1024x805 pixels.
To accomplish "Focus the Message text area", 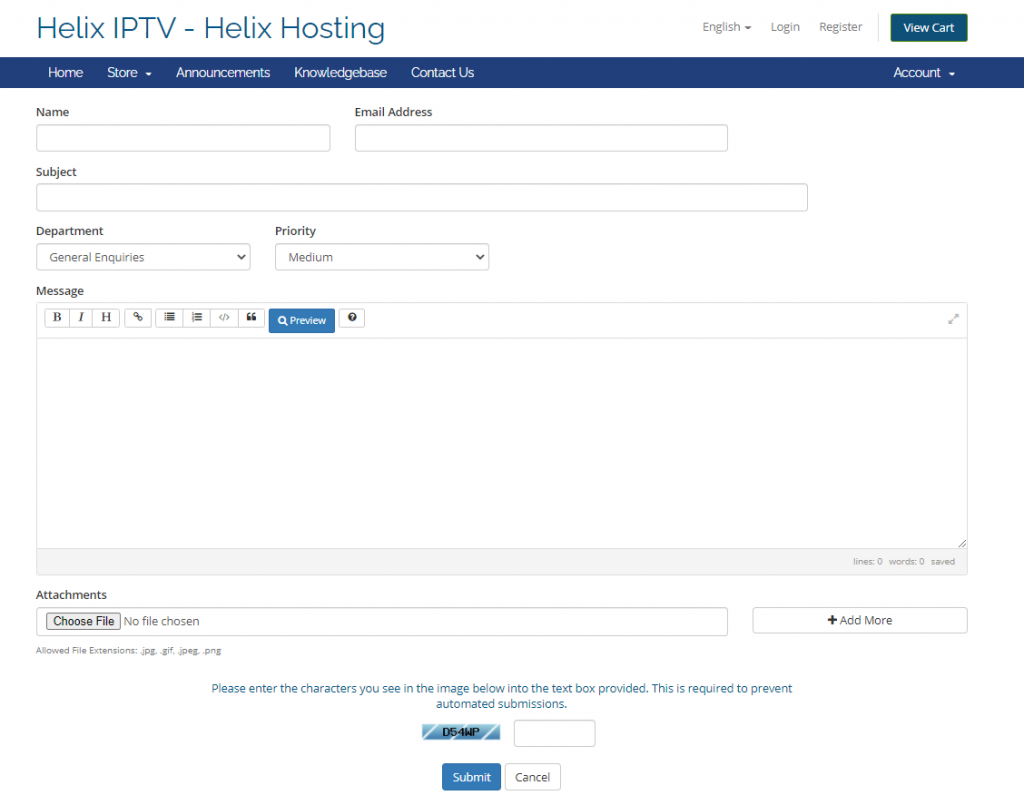I will 502,443.
